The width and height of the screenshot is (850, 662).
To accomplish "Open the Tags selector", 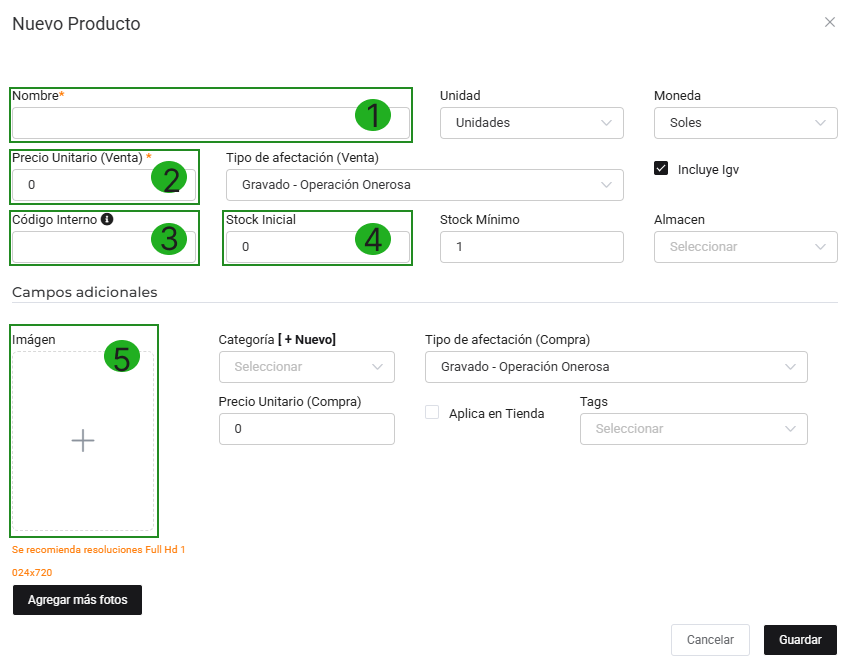I will [x=693, y=429].
